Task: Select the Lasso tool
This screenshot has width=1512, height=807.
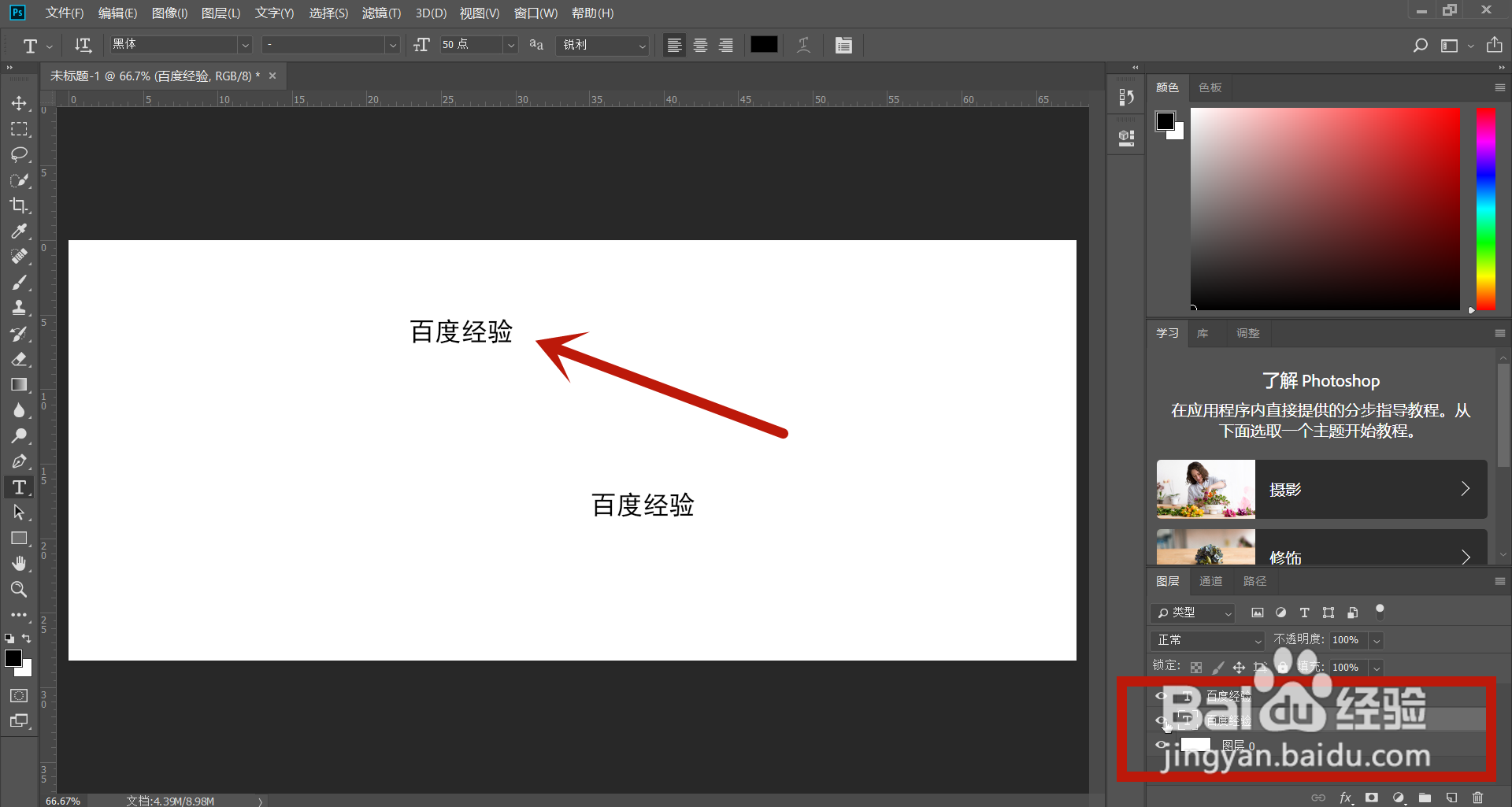Action: (x=19, y=154)
